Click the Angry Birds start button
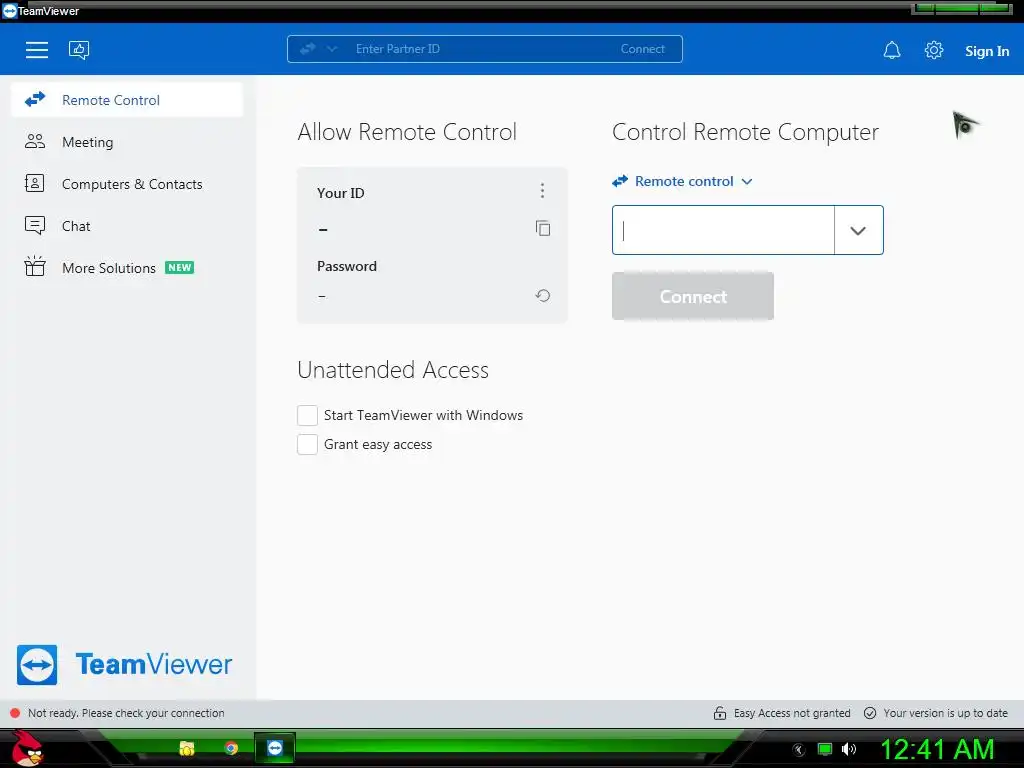The width and height of the screenshot is (1024, 768). (x=27, y=748)
